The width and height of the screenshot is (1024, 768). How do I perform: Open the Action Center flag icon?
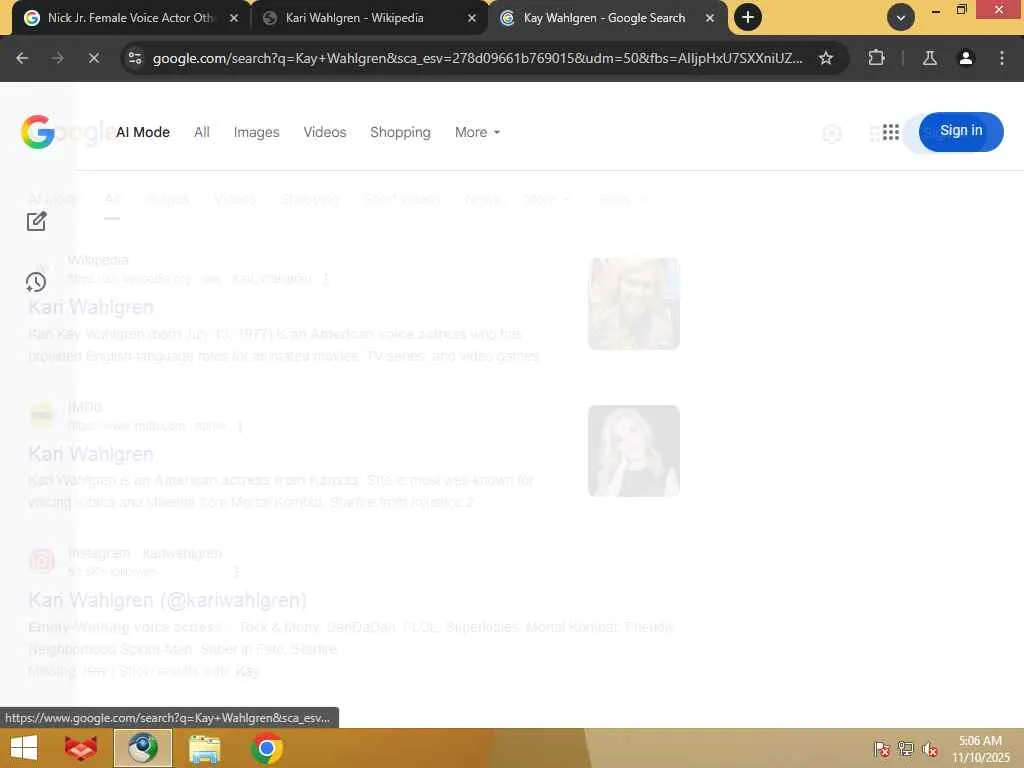881,748
